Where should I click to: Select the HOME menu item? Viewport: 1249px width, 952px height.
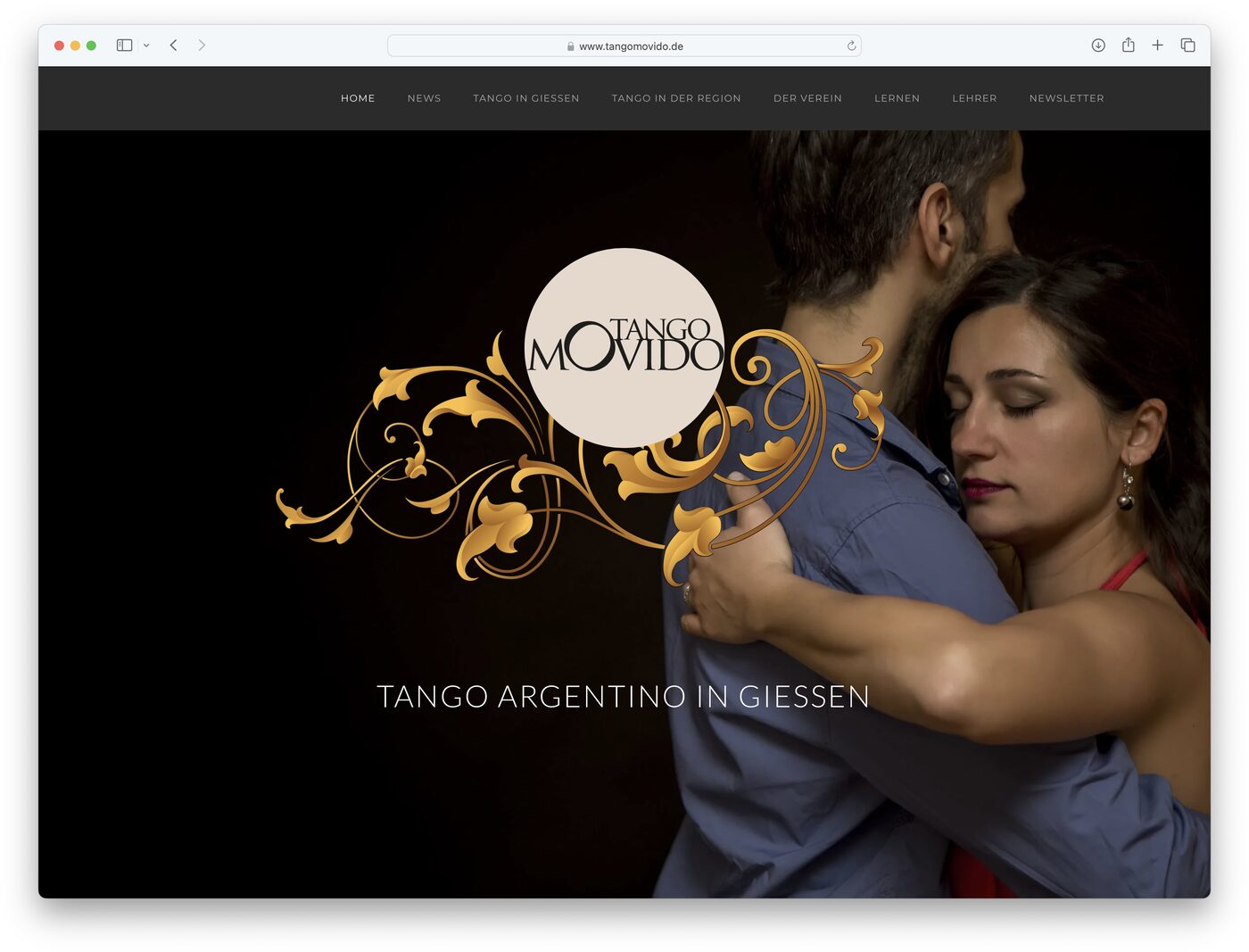358,98
